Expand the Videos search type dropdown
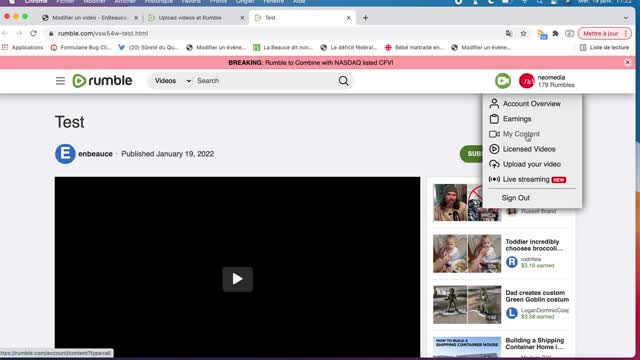Viewport: 640px width, 360px height. pyautogui.click(x=172, y=81)
